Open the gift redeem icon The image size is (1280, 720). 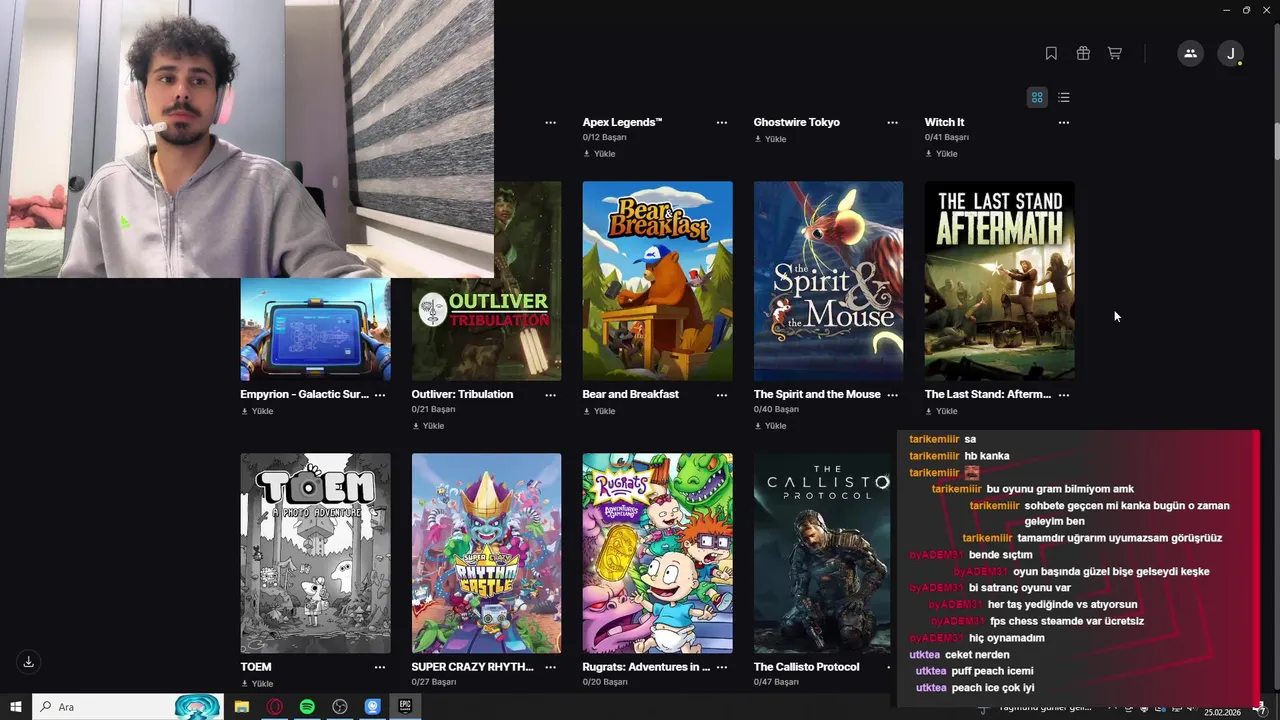[x=1083, y=53]
